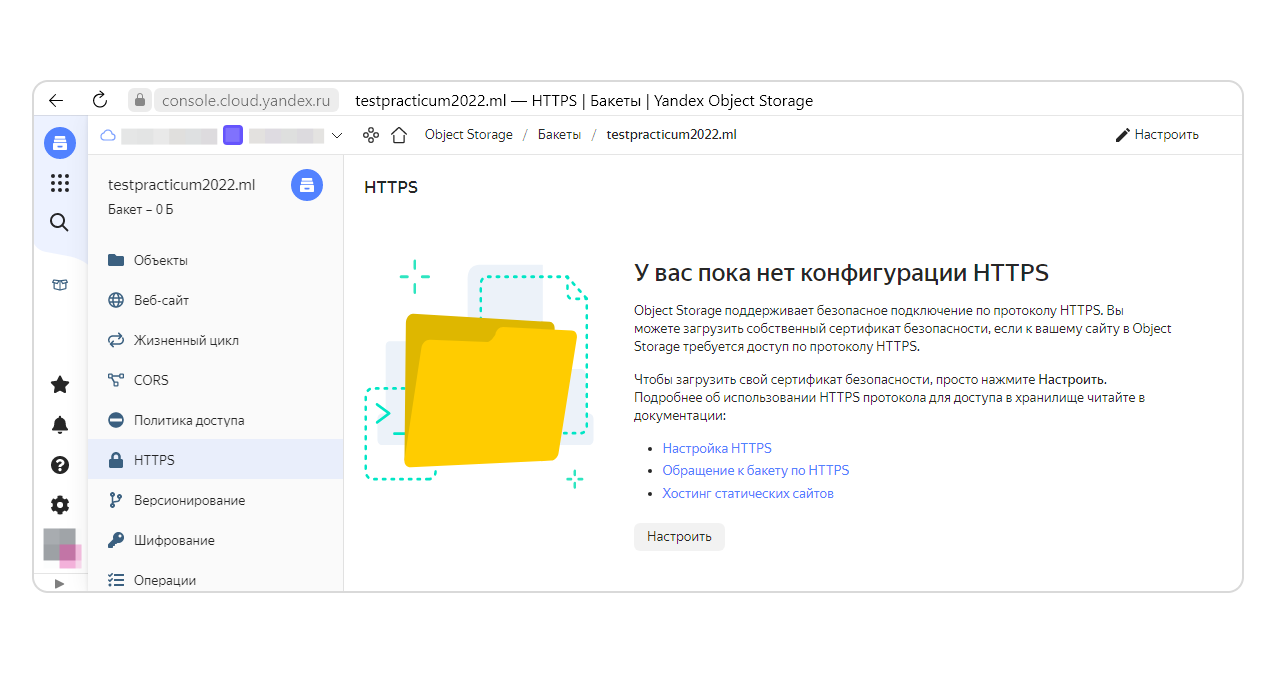Click the pencil icon next to Настроить

[x=1122, y=135]
